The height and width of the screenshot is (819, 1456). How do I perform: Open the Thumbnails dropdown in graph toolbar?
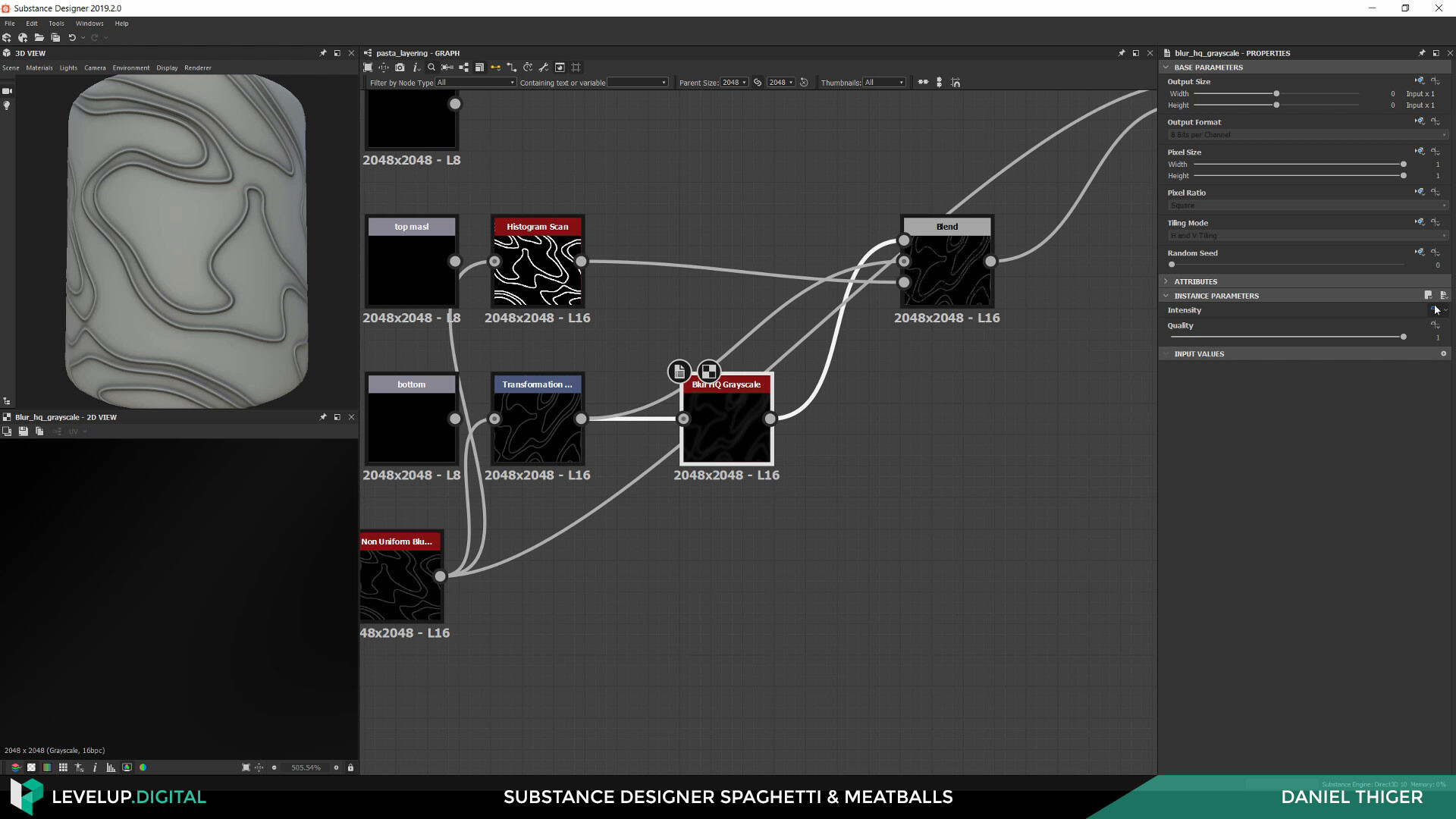(883, 82)
